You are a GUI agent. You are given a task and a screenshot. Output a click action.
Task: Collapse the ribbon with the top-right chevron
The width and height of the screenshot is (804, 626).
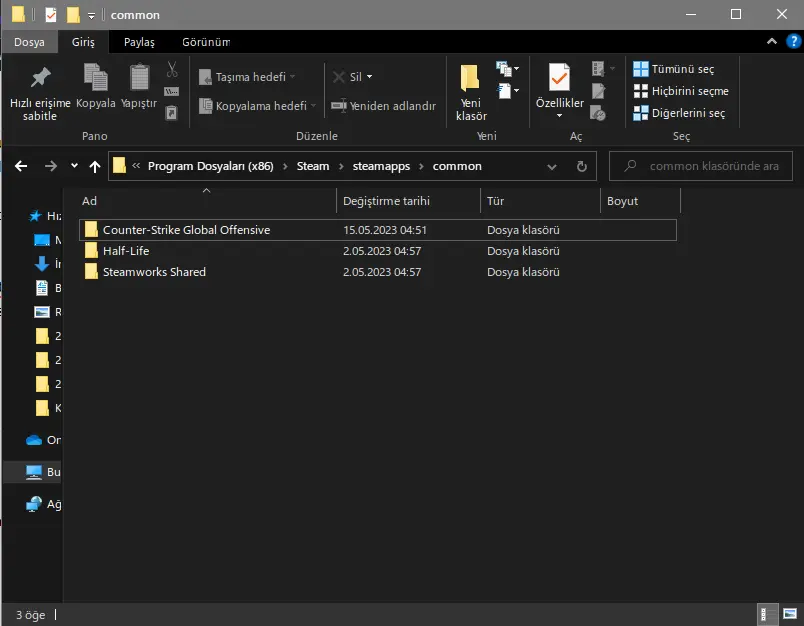[x=772, y=42]
